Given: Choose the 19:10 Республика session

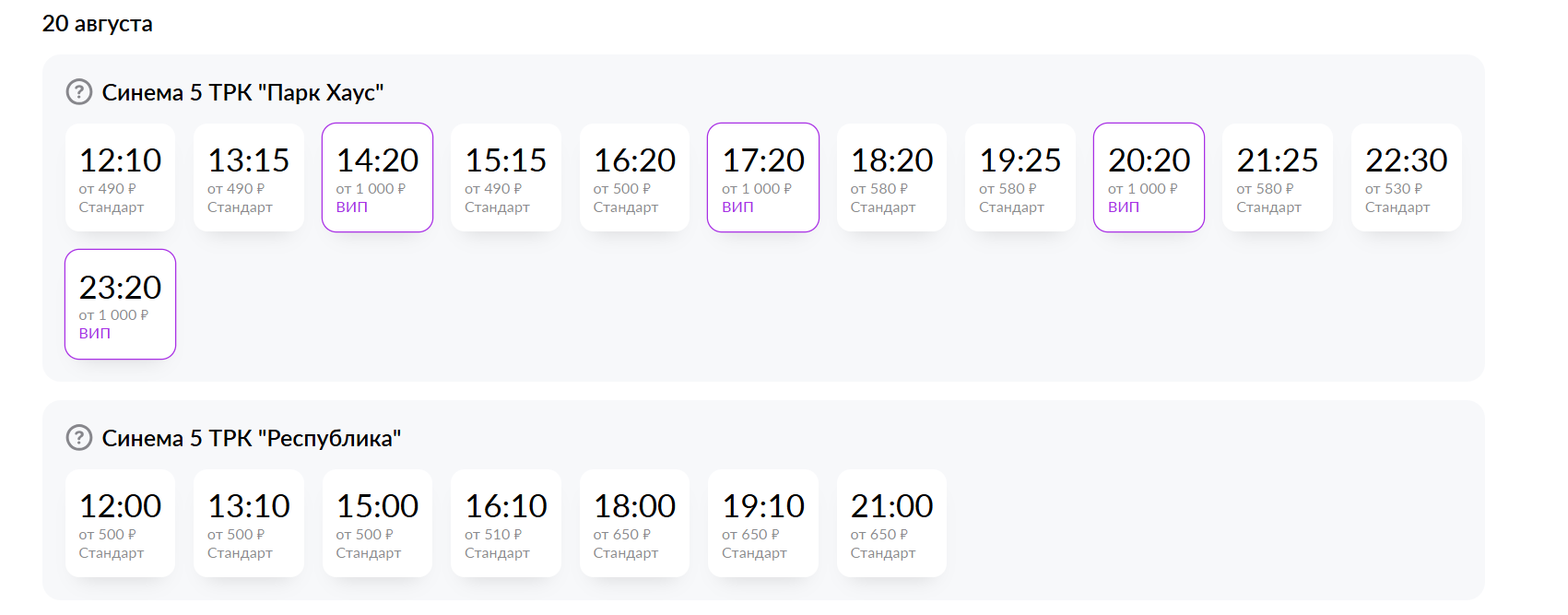Looking at the screenshot, I should point(763,524).
